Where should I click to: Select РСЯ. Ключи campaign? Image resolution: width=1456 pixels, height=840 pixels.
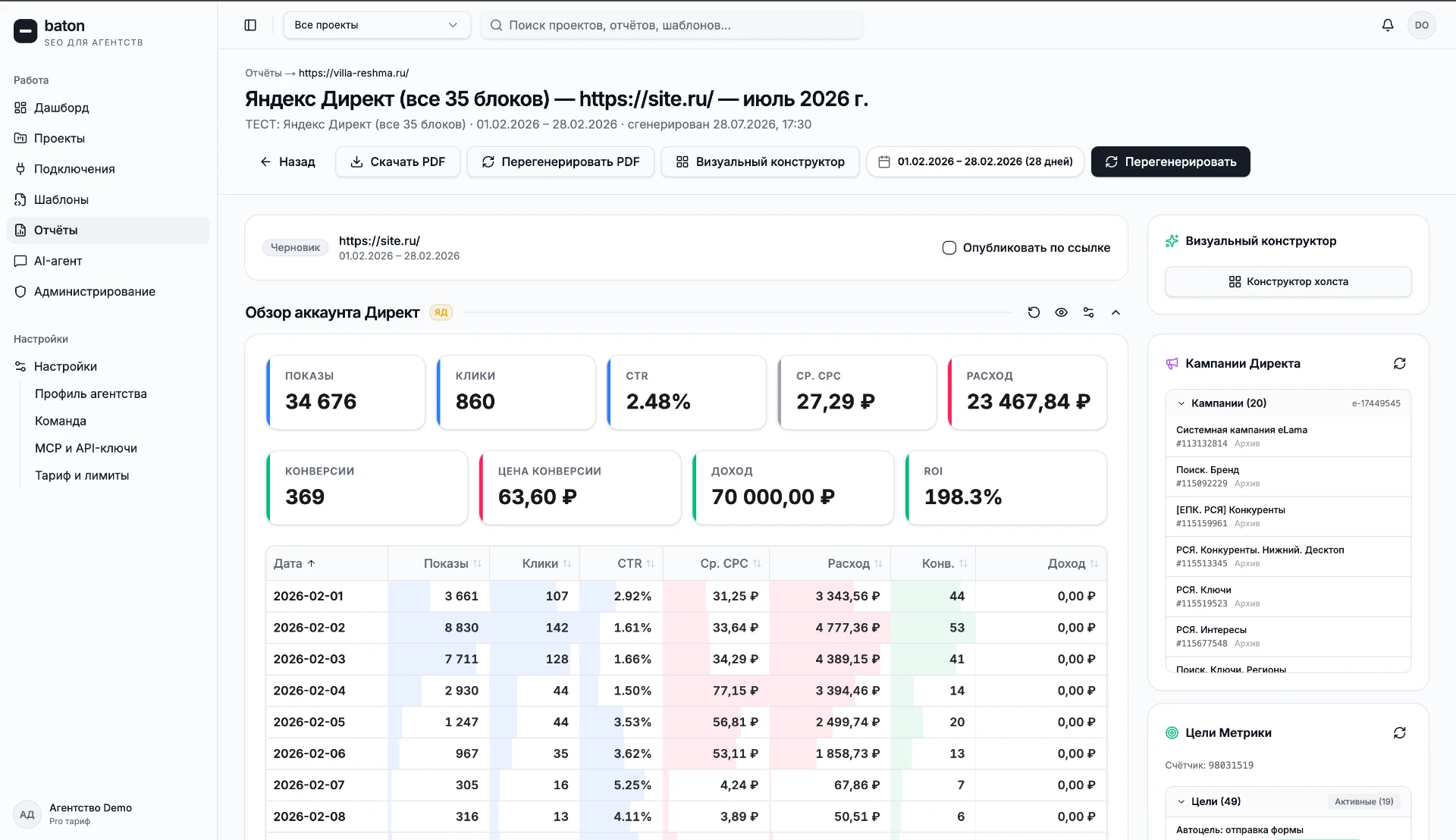coord(1288,597)
